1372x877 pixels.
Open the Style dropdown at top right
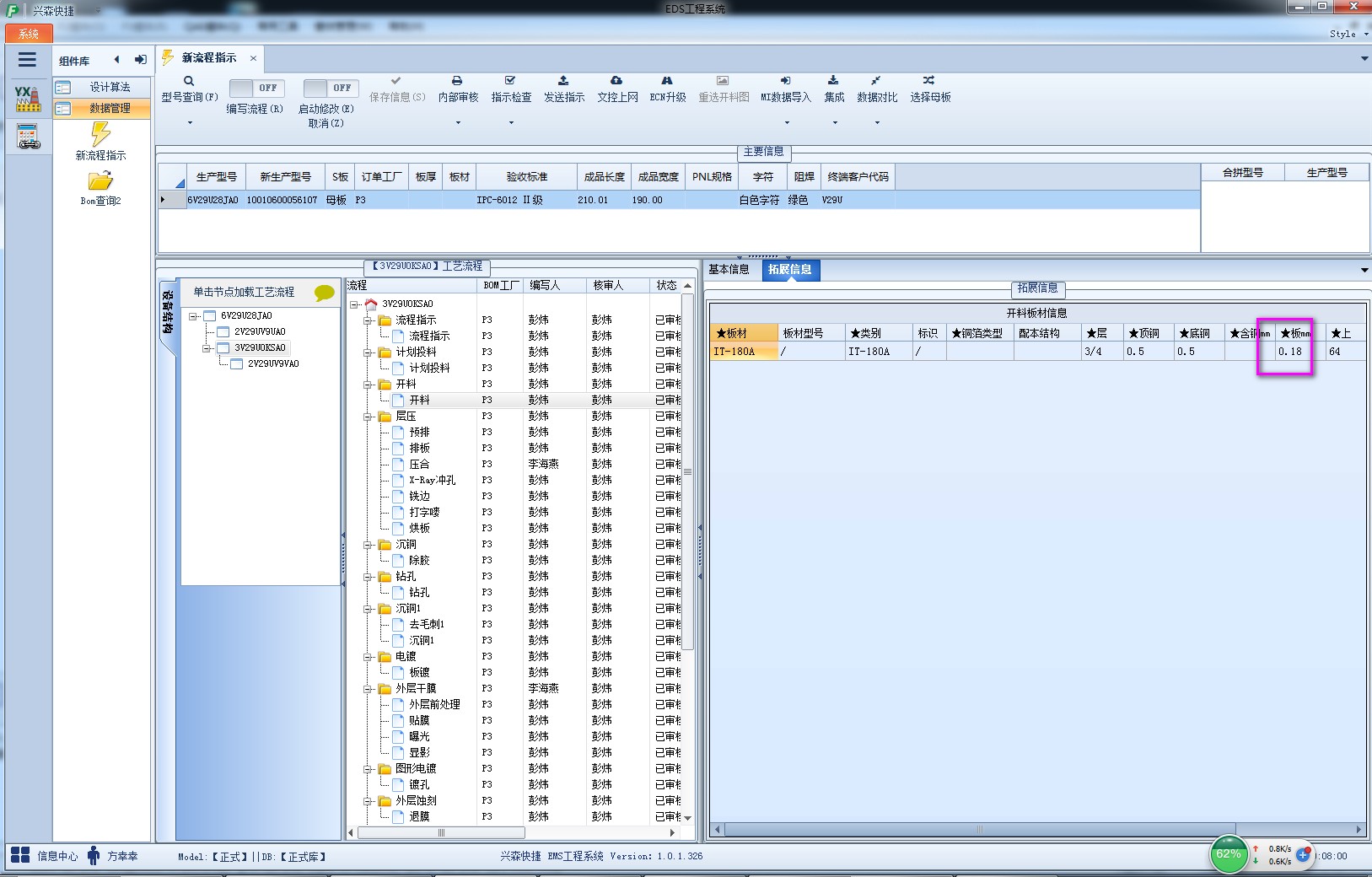point(1348,34)
